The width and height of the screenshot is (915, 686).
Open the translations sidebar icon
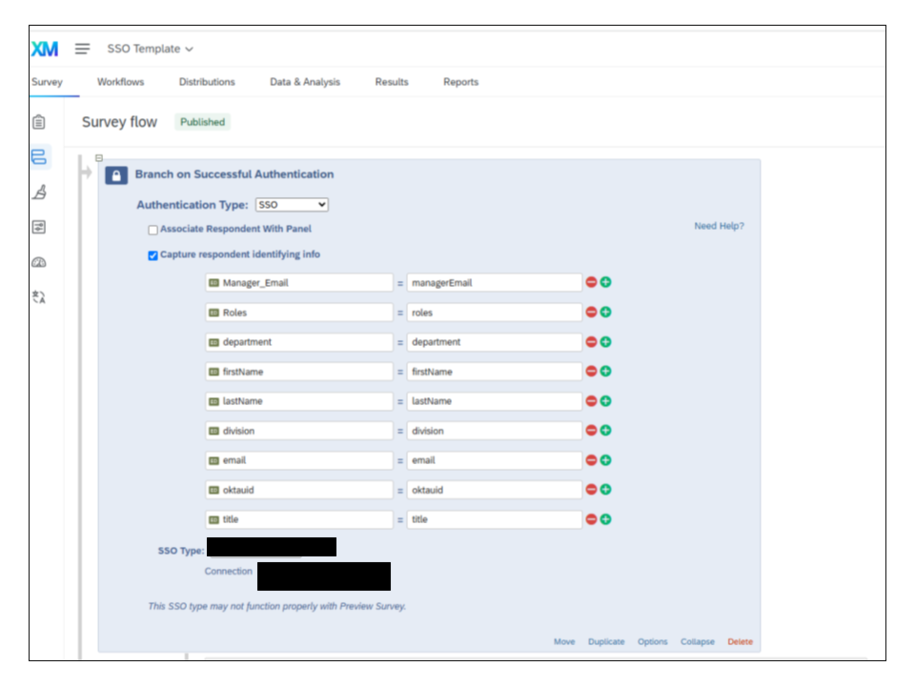(x=39, y=297)
